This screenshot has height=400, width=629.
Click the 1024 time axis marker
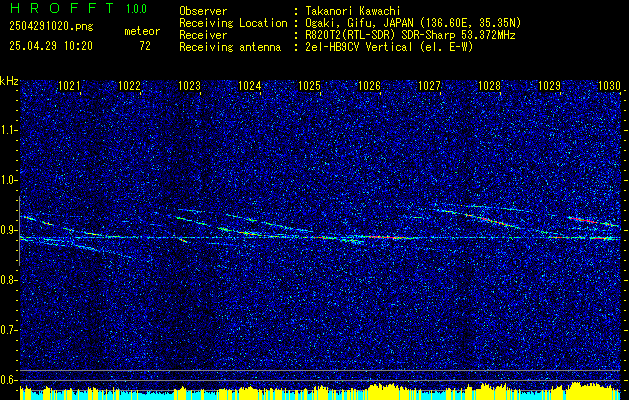point(249,85)
